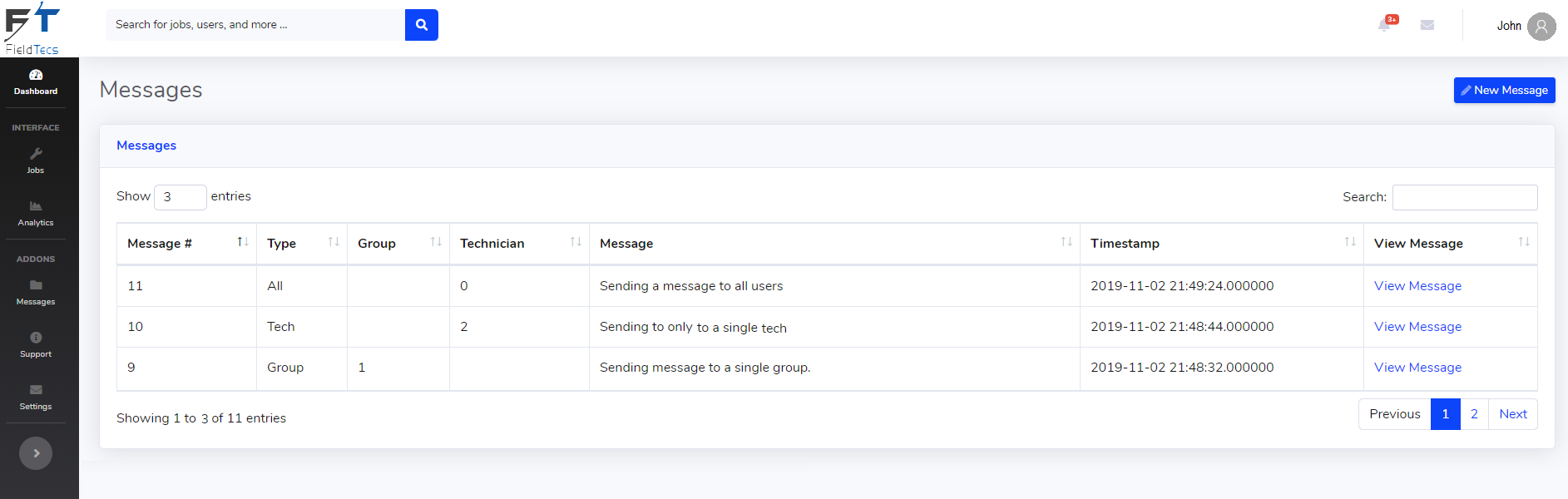Open View Message link for message 11
Screen dimensions: 1568x499
1417,286
